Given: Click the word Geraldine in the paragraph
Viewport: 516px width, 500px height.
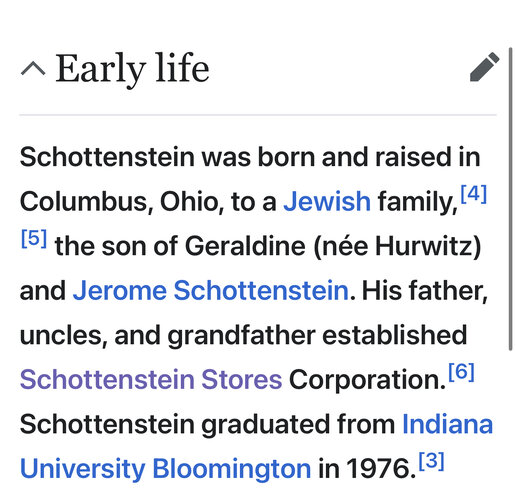Looking at the screenshot, I should click(245, 246).
